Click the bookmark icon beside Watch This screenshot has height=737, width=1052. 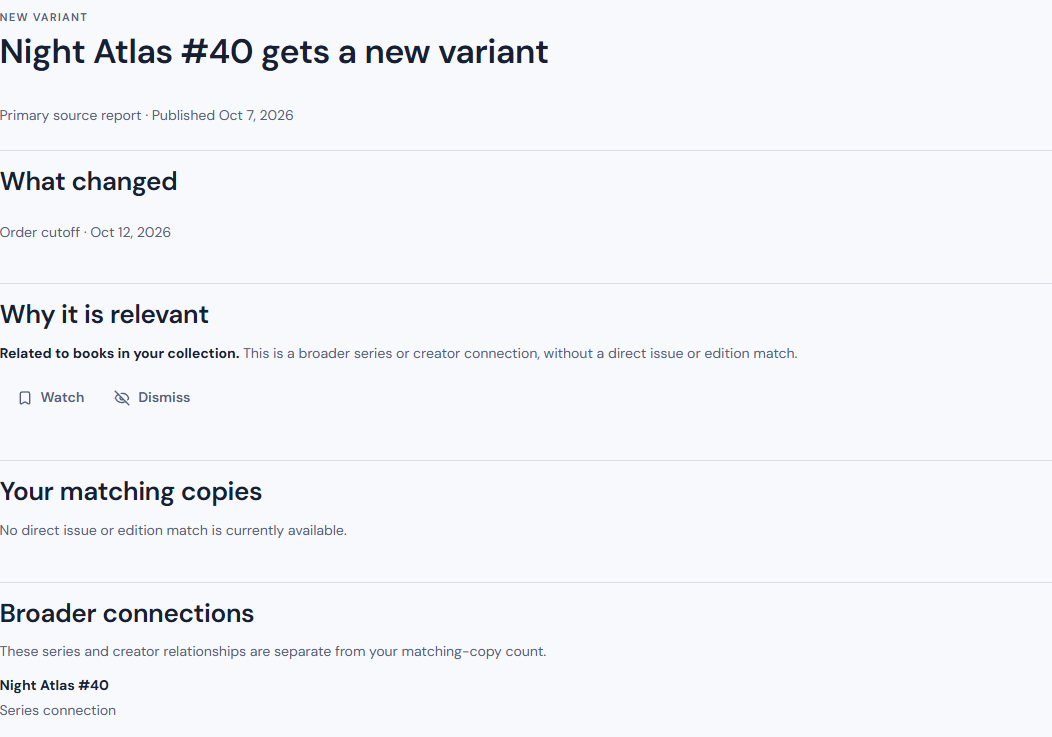(x=25, y=398)
